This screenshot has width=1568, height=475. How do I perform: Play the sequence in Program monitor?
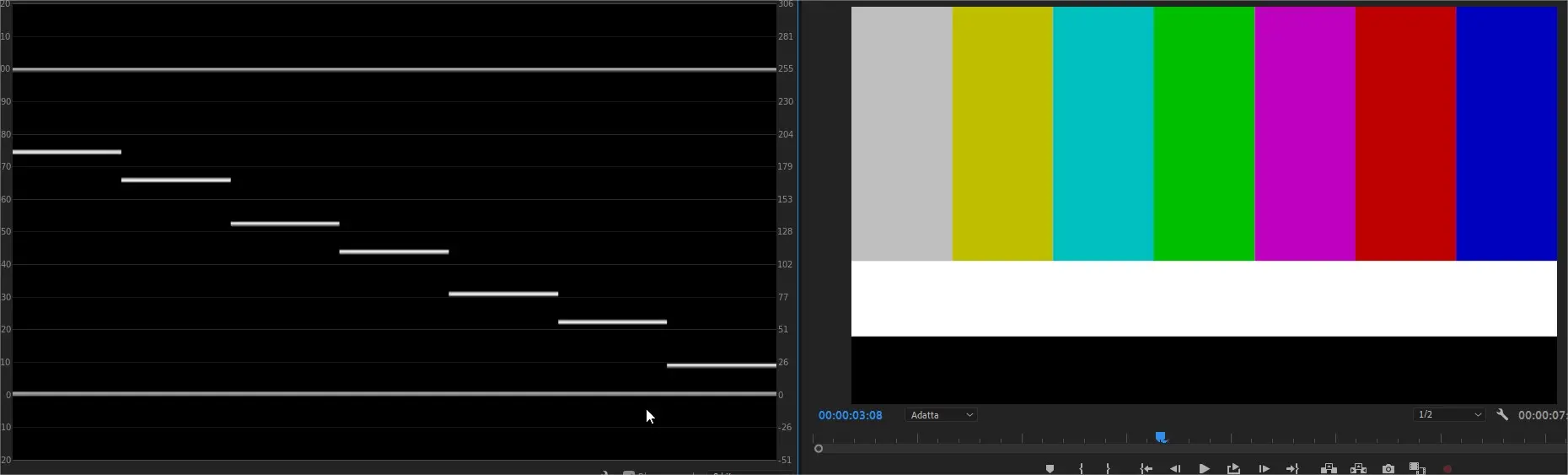(1204, 469)
